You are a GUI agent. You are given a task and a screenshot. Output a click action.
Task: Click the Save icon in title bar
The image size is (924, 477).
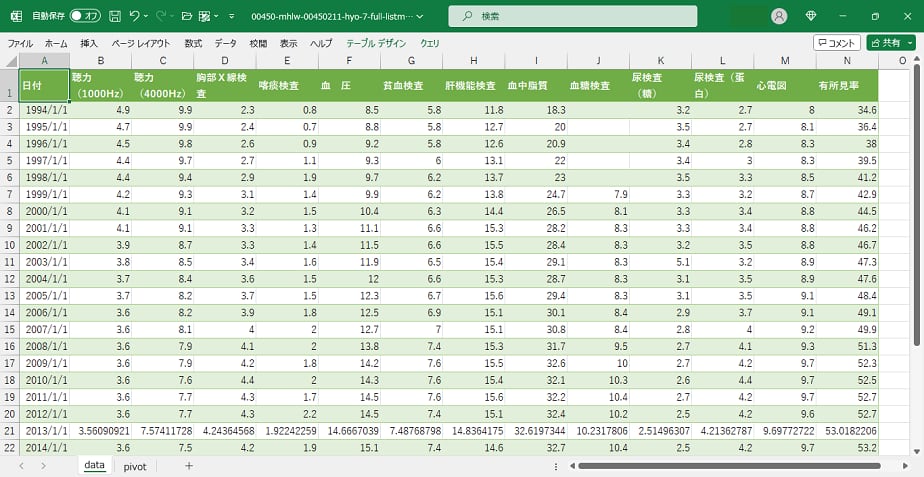click(x=115, y=16)
